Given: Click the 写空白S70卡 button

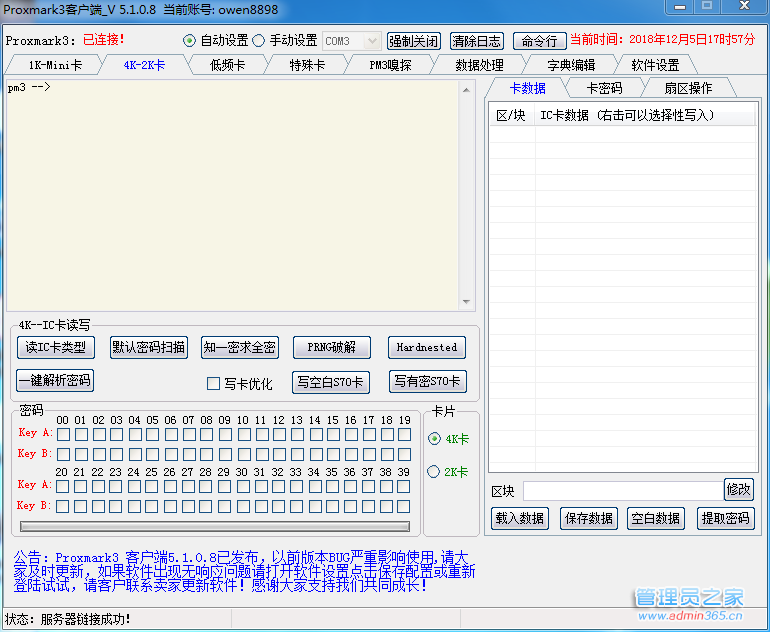Looking at the screenshot, I should tap(330, 382).
